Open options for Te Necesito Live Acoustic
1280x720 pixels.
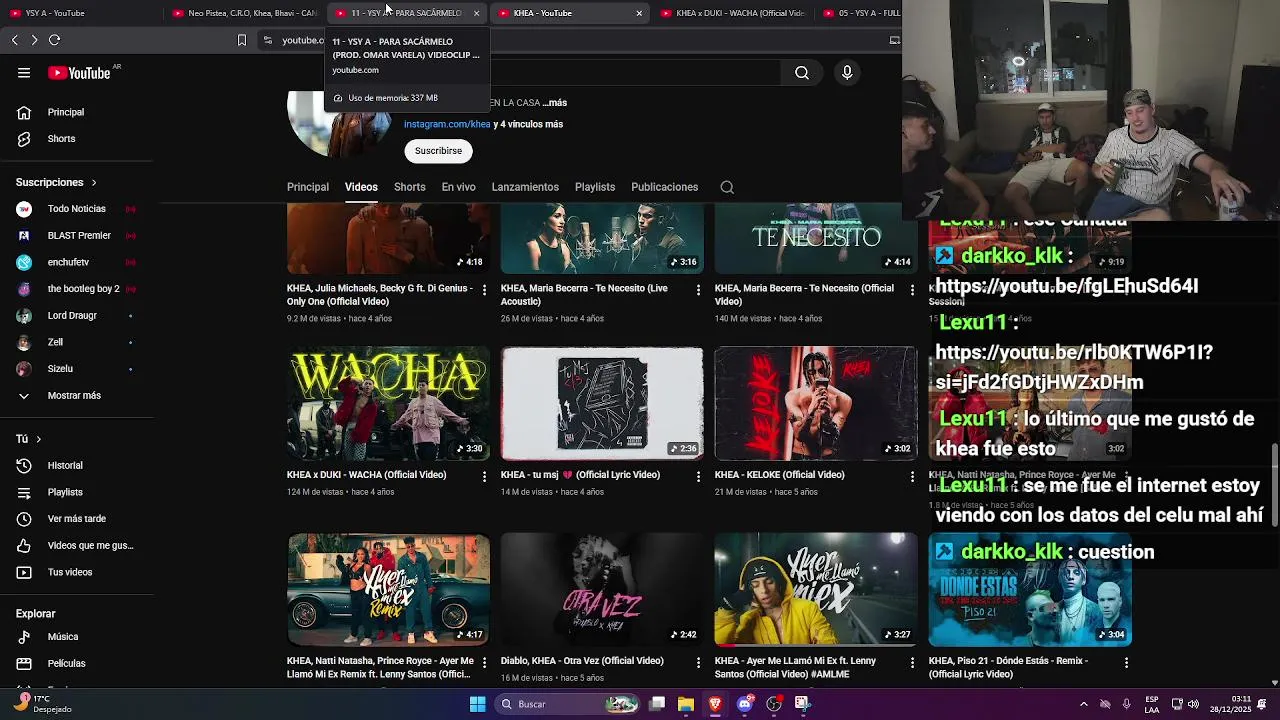(x=698, y=290)
